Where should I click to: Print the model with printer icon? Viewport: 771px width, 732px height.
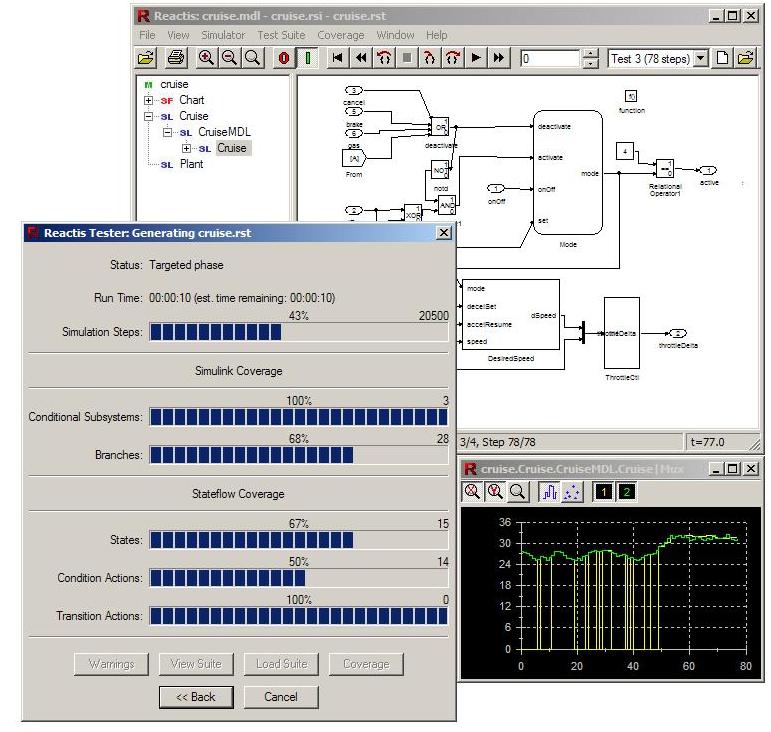pyautogui.click(x=176, y=58)
